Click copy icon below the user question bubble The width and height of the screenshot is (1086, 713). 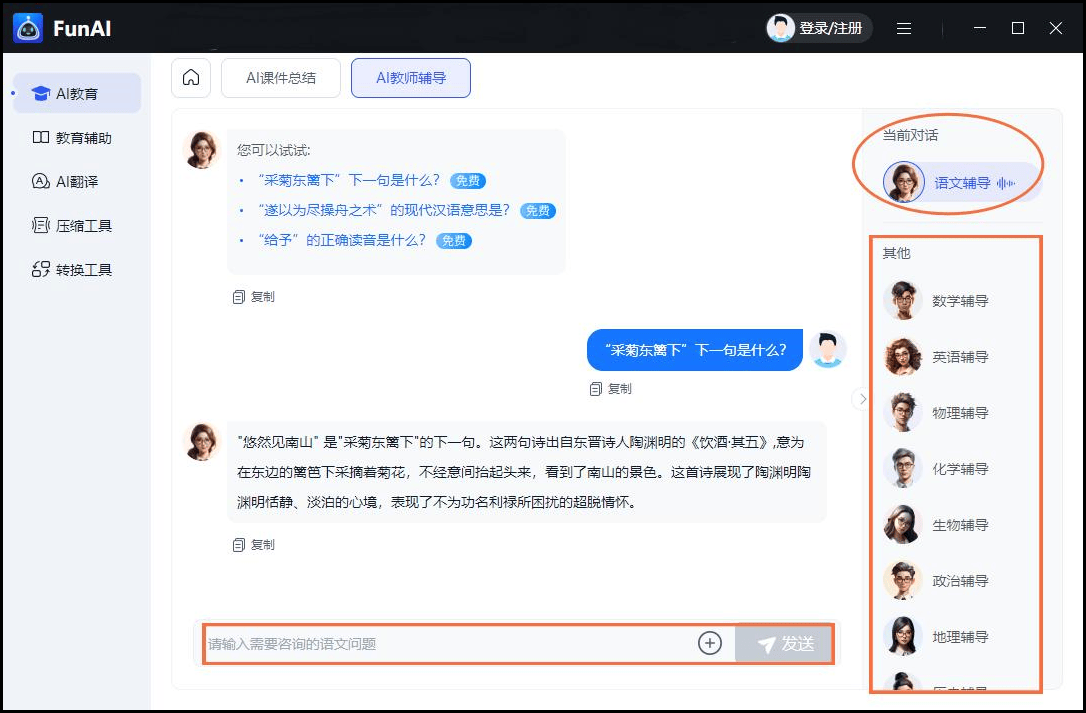pyautogui.click(x=596, y=389)
